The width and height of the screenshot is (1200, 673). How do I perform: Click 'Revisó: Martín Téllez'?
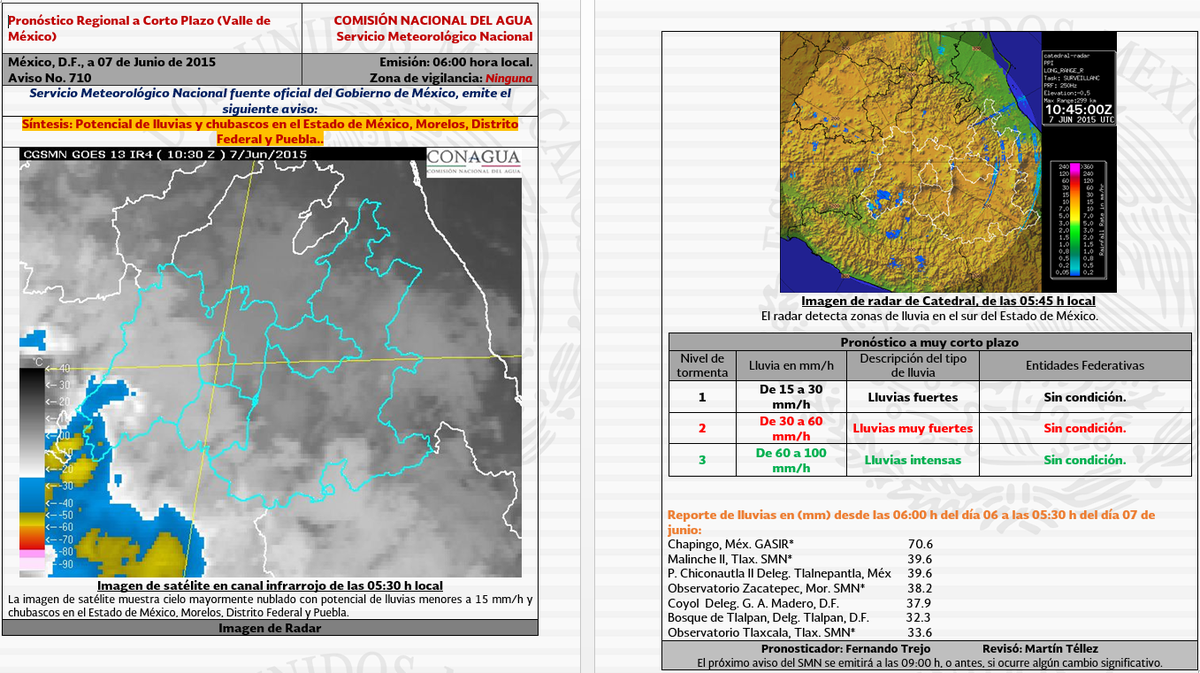tap(1040, 649)
